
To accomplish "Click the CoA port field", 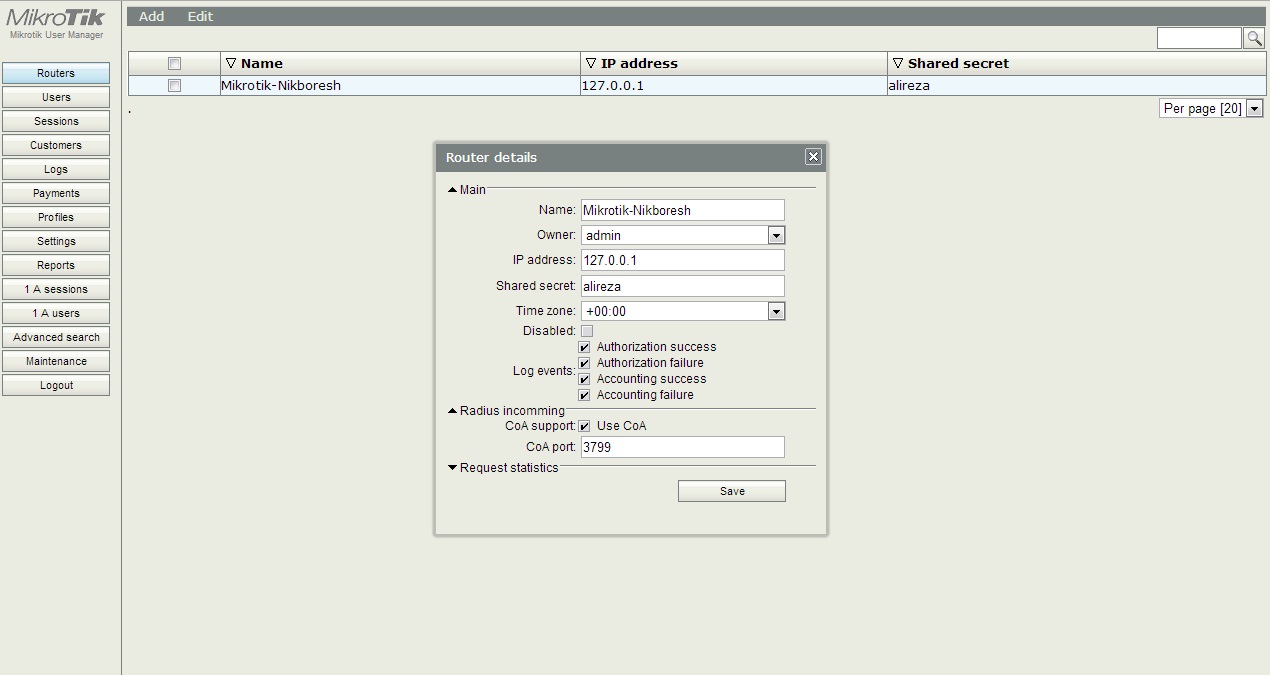I will point(683,447).
